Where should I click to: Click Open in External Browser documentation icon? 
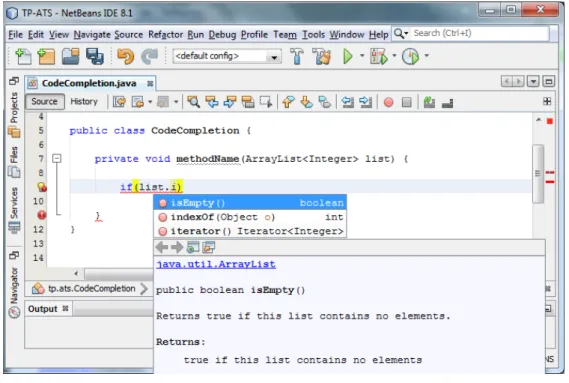(193, 247)
